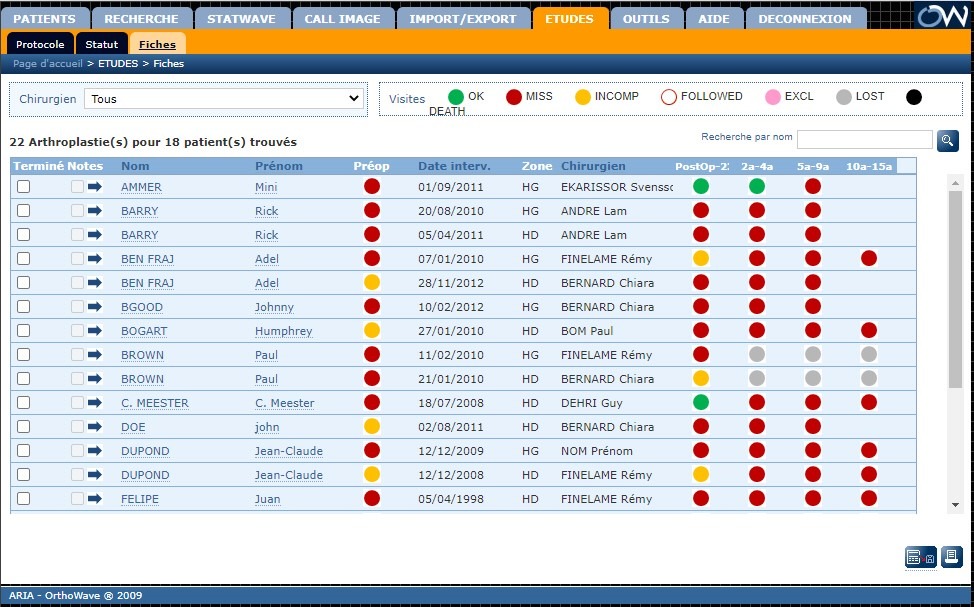974x607 pixels.
Task: Click the date 18/07/2008
Action: 451,403
